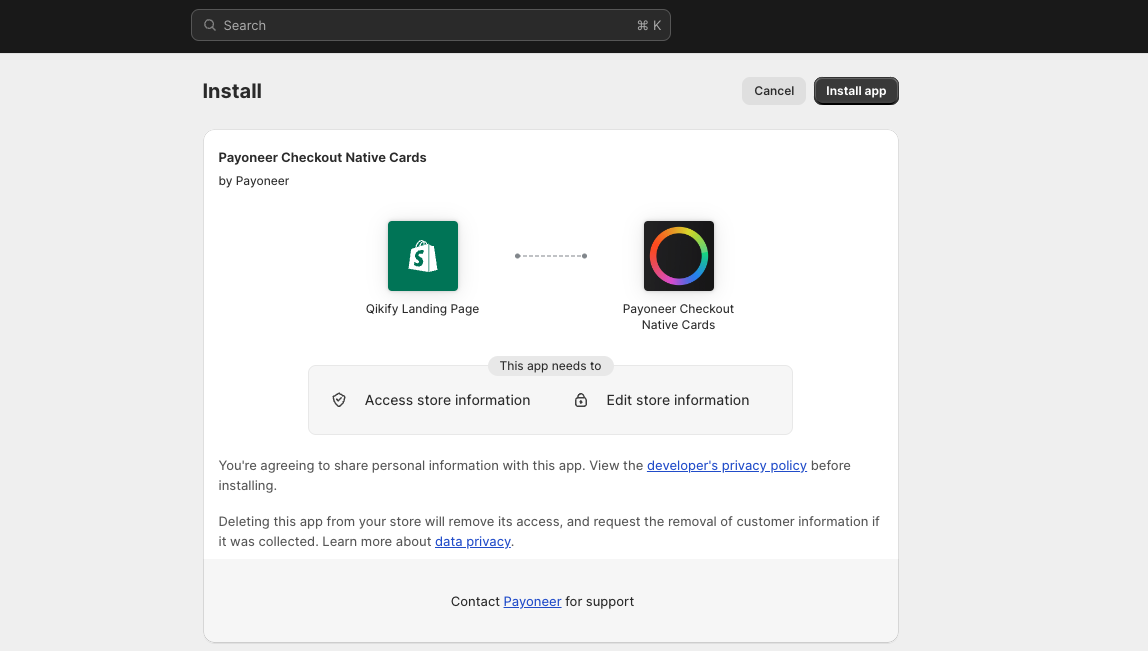Screen dimensions: 1148x651
Task: Open the Payoneer support link
Action: [532, 601]
